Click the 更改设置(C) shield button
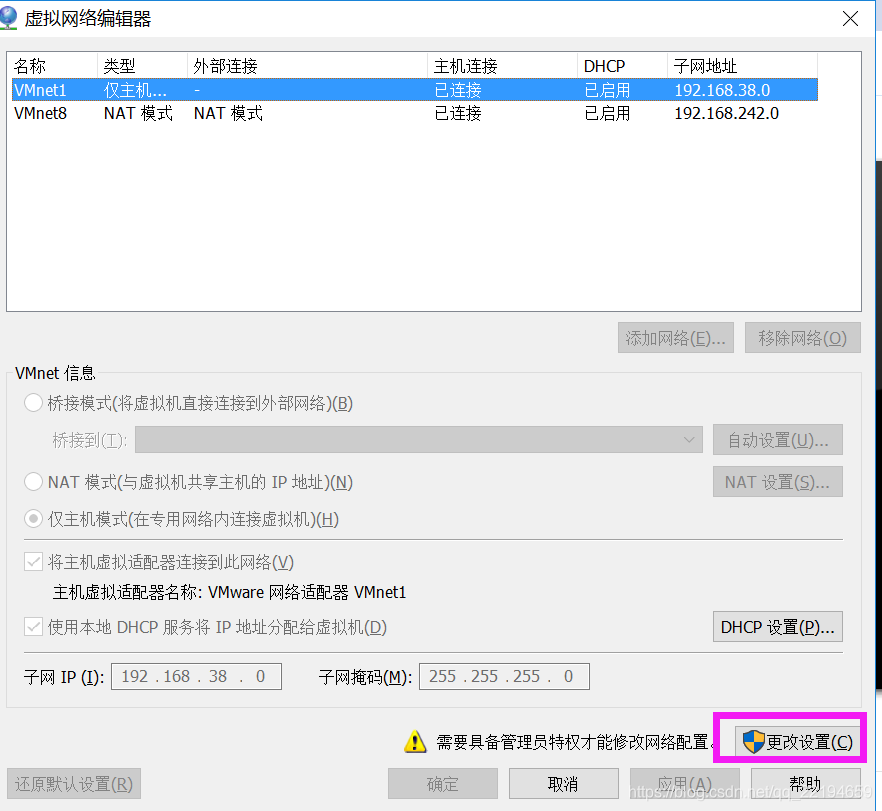Viewport: 882px width, 811px height. (797, 742)
